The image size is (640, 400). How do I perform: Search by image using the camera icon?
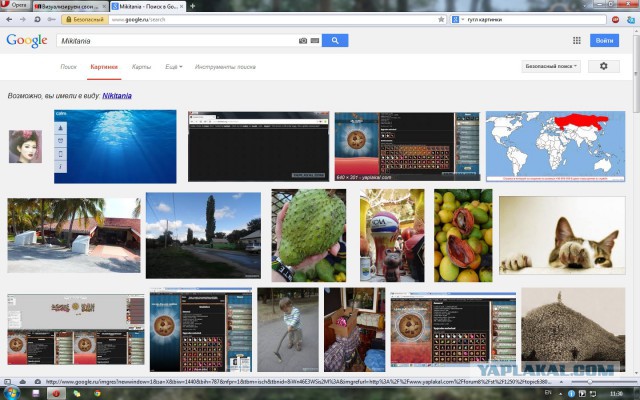(x=303, y=40)
